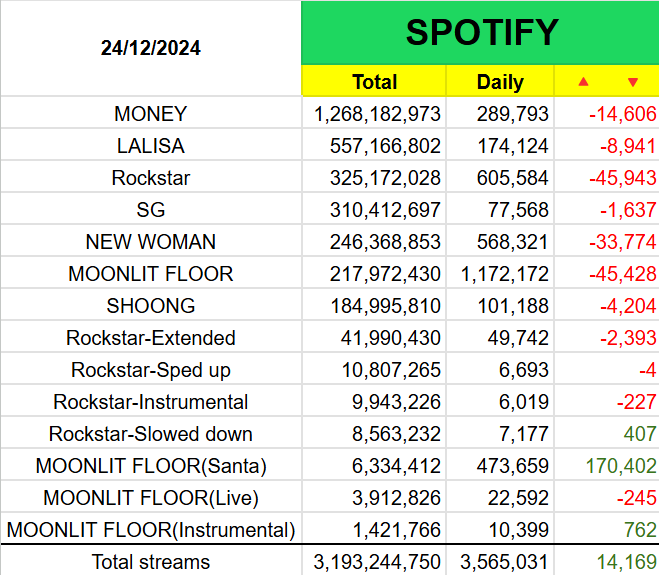Screen dimensions: 659x575
Task: Click the red up triangle icon
Action: click(583, 82)
